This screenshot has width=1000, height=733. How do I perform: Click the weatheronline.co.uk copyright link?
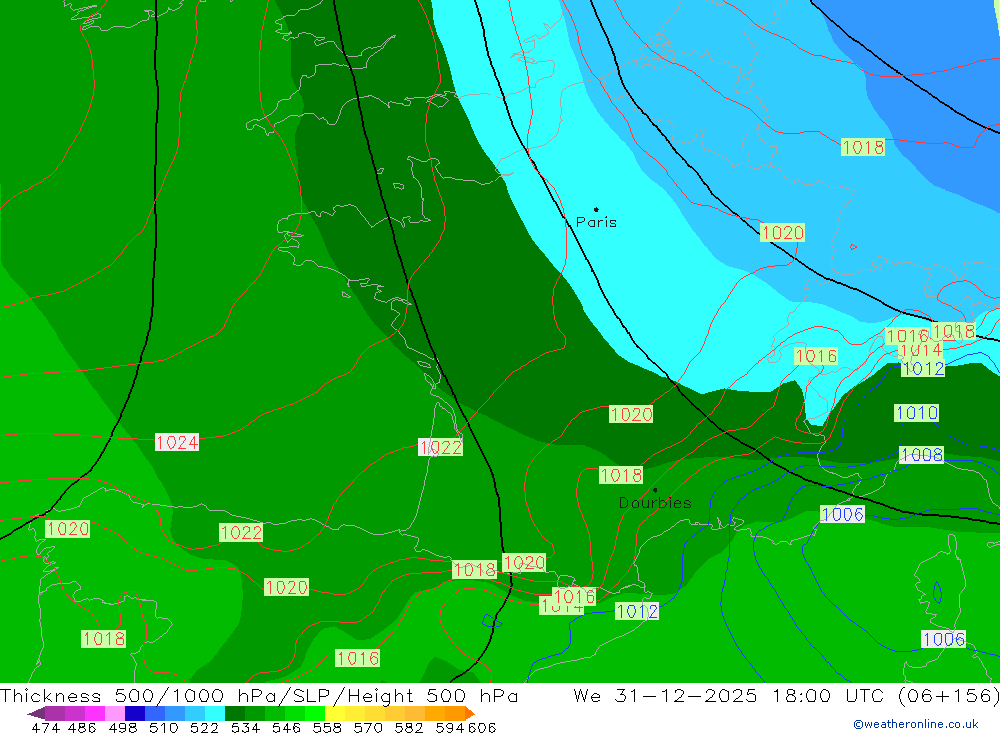(x=915, y=724)
